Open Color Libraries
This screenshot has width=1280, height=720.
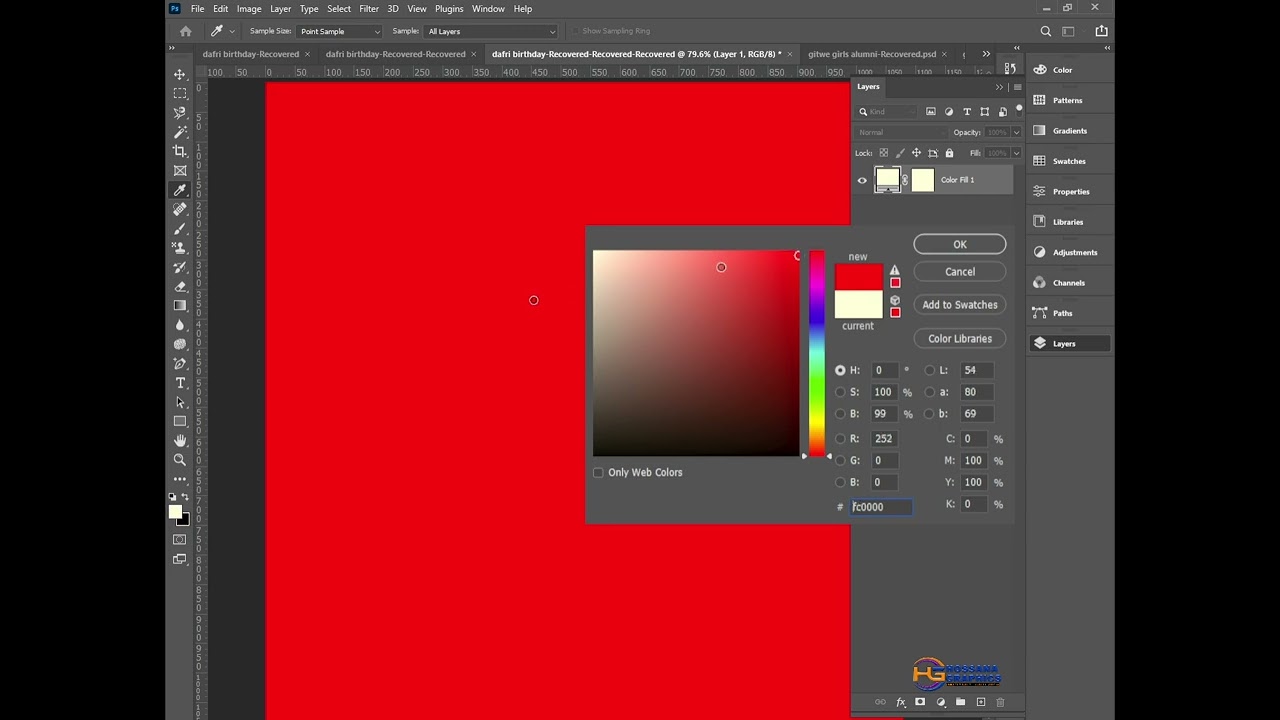[960, 338]
